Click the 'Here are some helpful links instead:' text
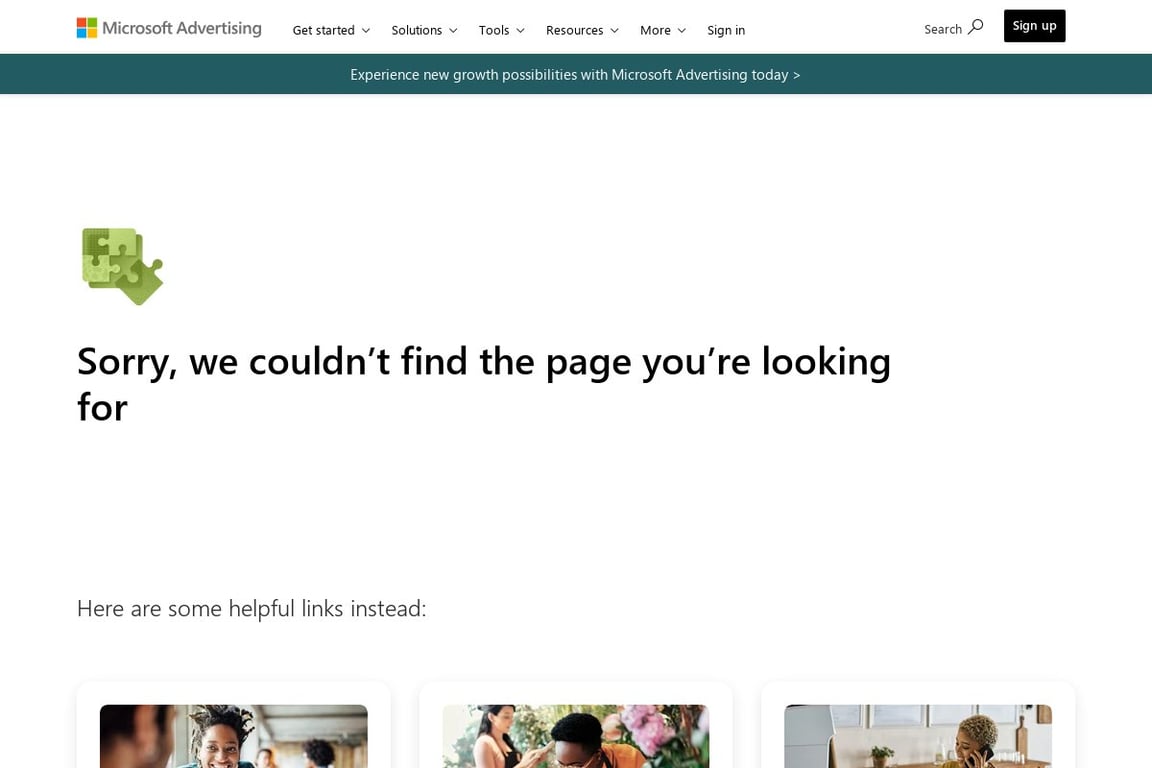1152x768 pixels. point(251,609)
